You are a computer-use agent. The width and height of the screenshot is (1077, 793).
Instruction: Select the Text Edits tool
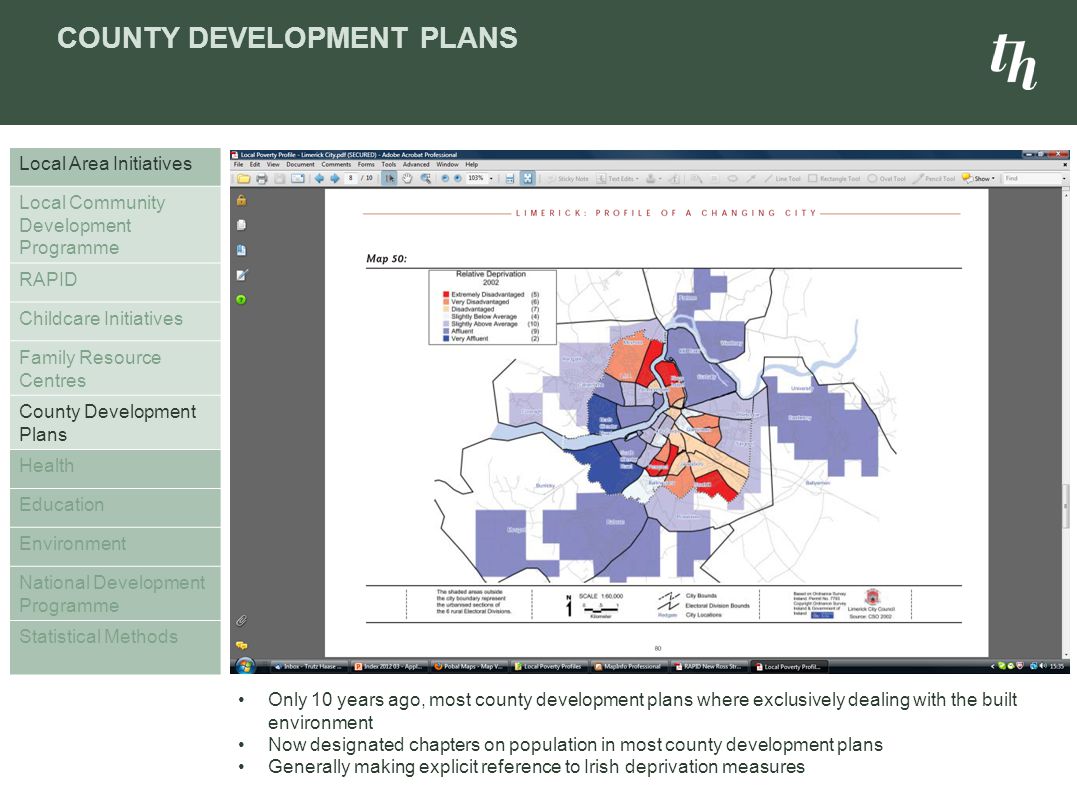pos(617,179)
